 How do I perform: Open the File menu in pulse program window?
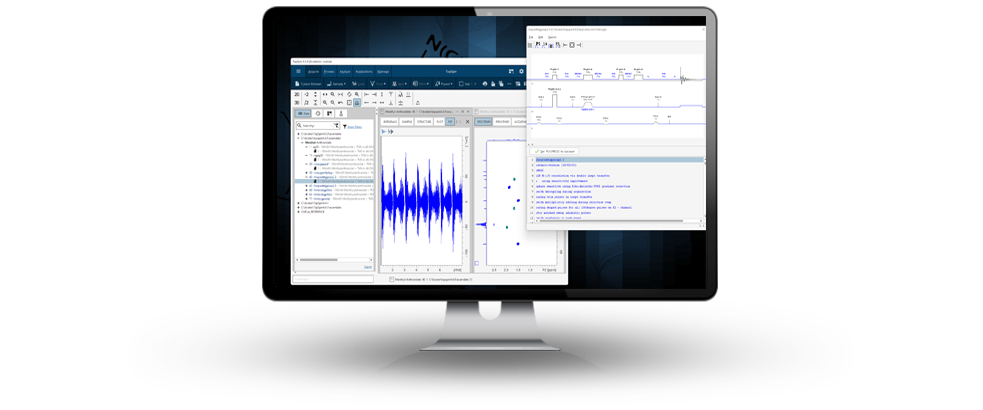[532, 37]
